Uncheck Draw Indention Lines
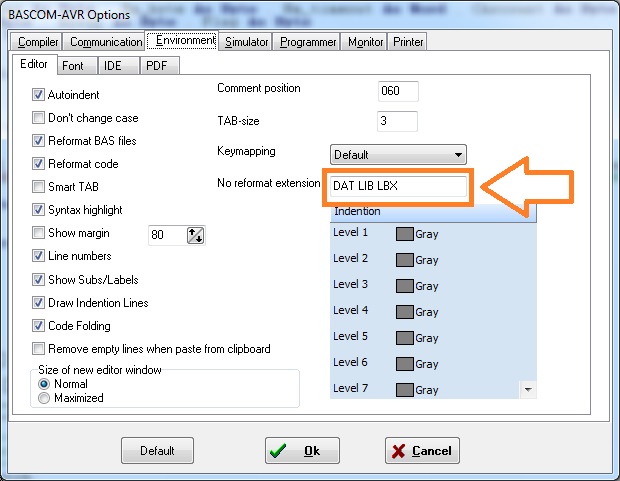 38,303
